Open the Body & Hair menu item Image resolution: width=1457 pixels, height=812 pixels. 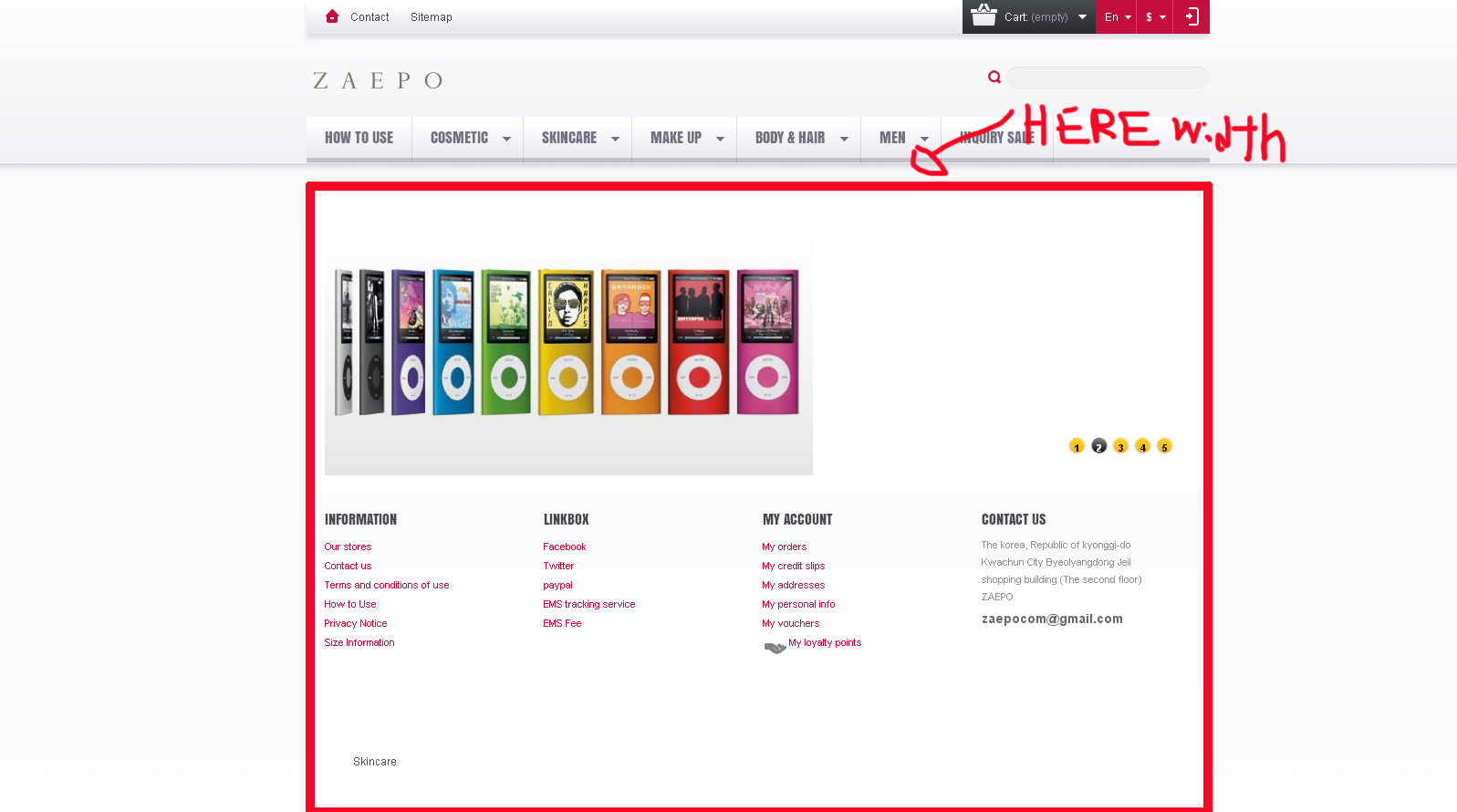(x=790, y=138)
